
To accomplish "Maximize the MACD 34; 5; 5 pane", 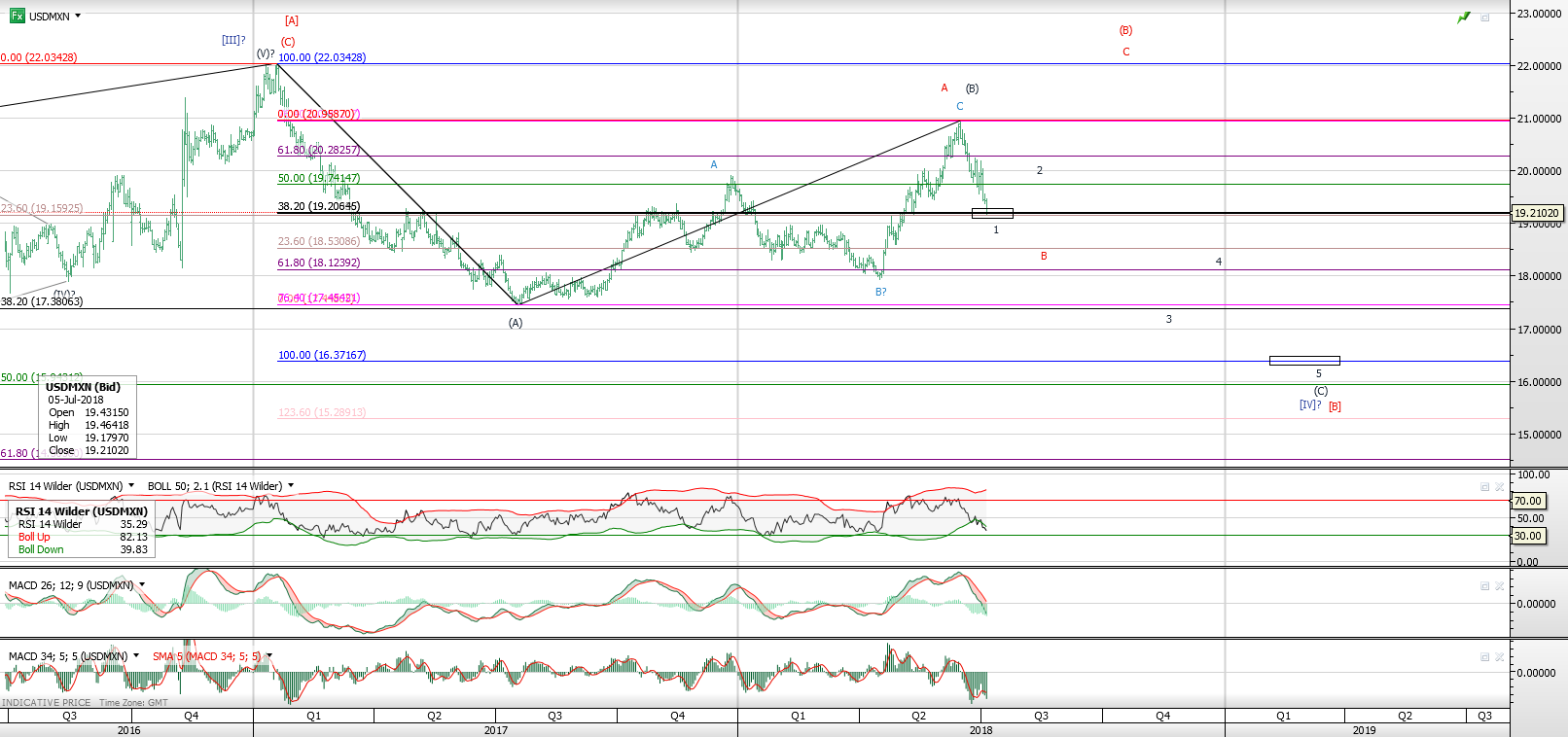I will click(1484, 656).
